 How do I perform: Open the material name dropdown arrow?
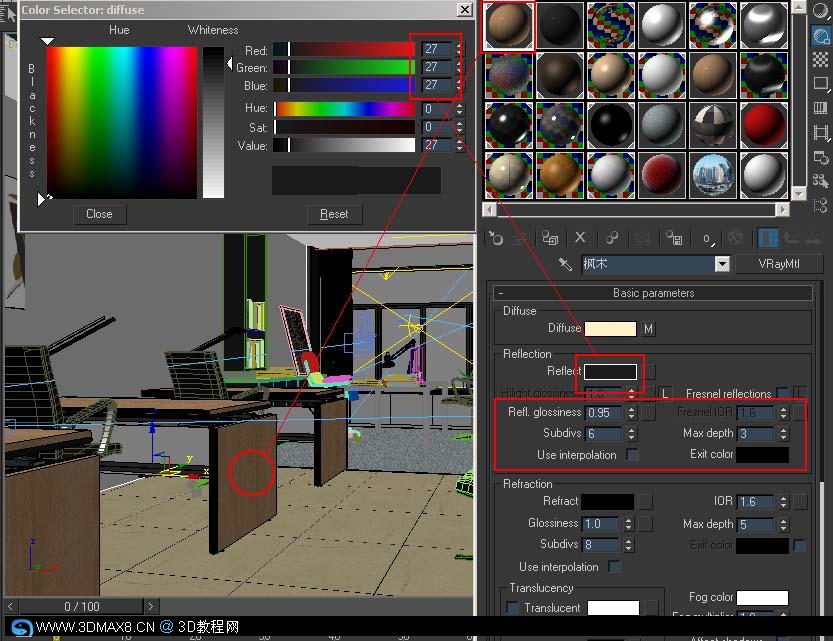pos(721,264)
